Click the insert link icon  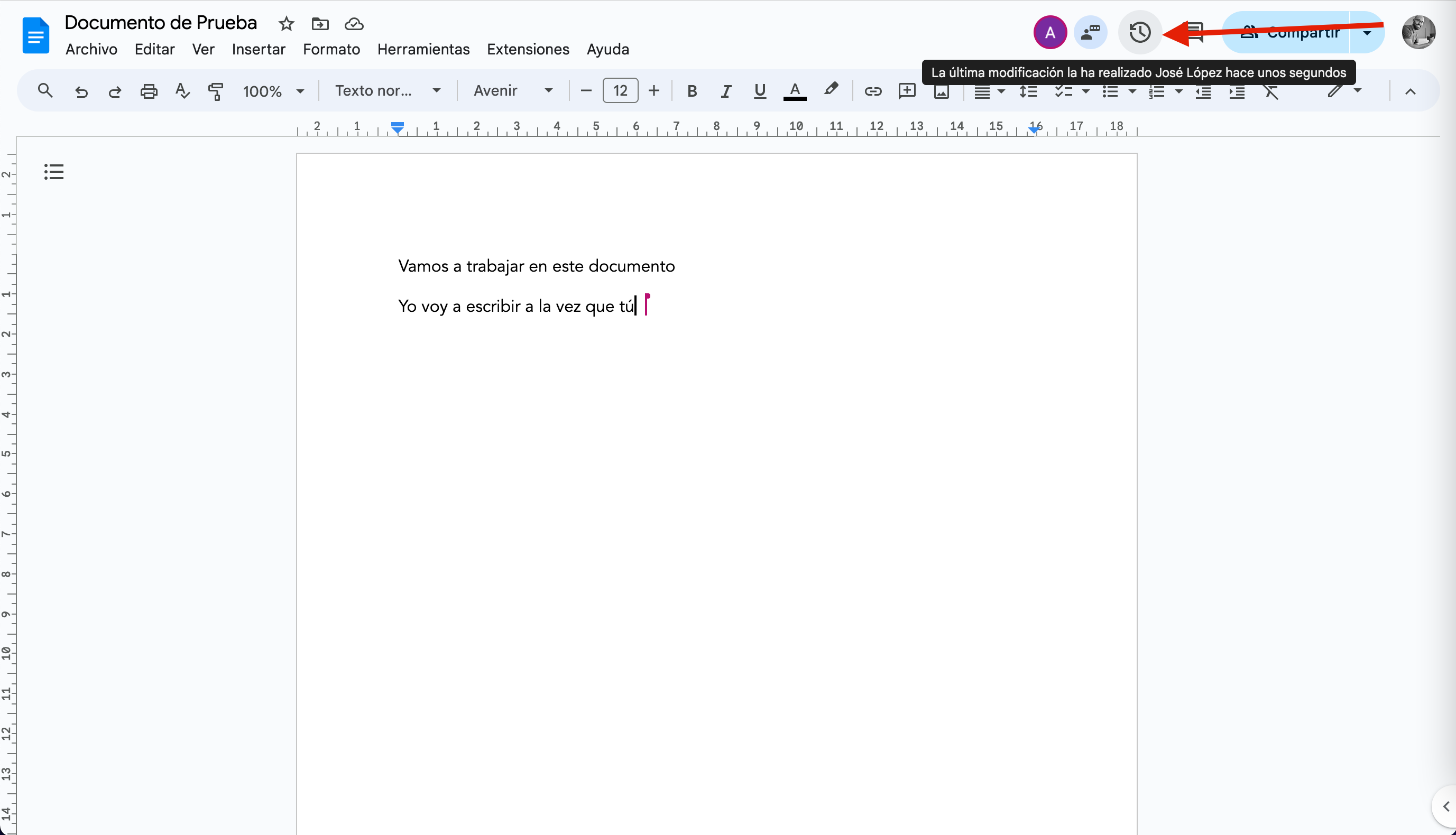pos(872,90)
